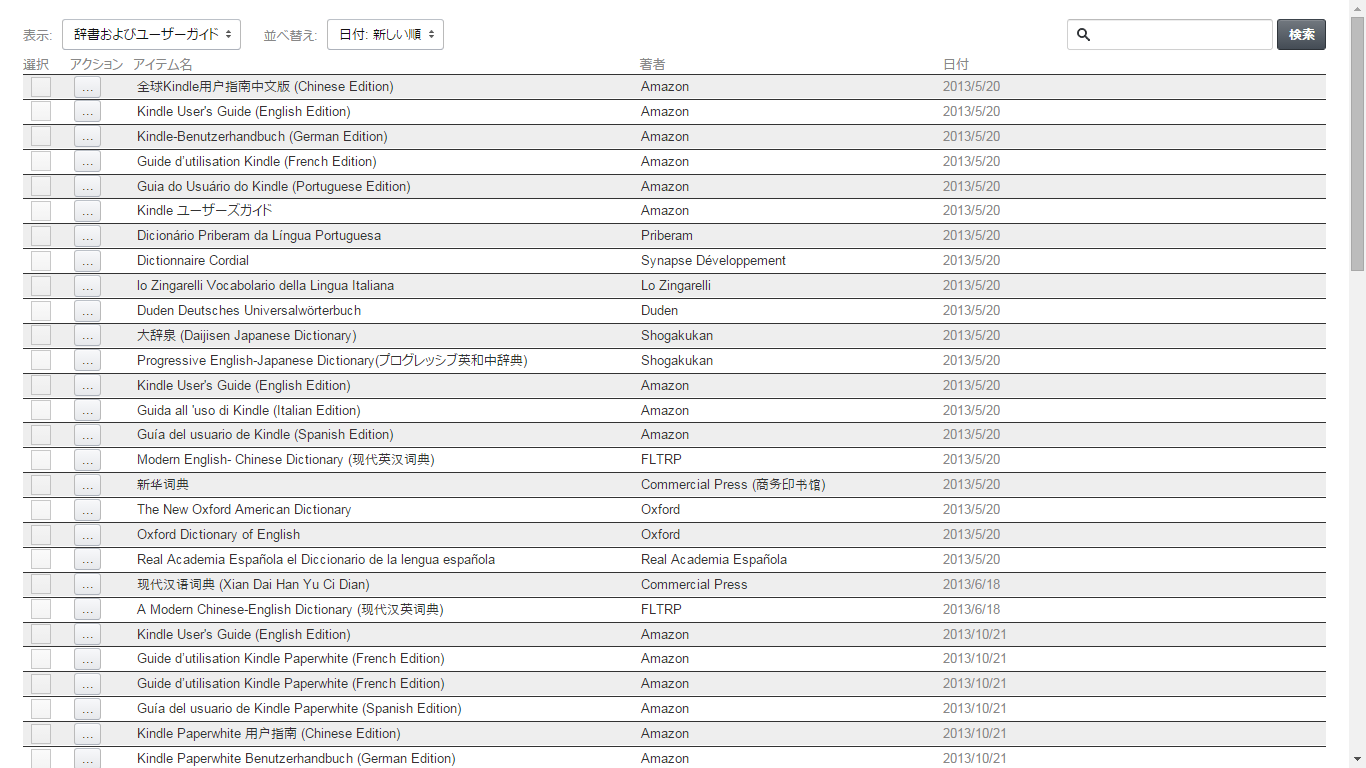Click author Synapse Développement

pyautogui.click(x=714, y=261)
